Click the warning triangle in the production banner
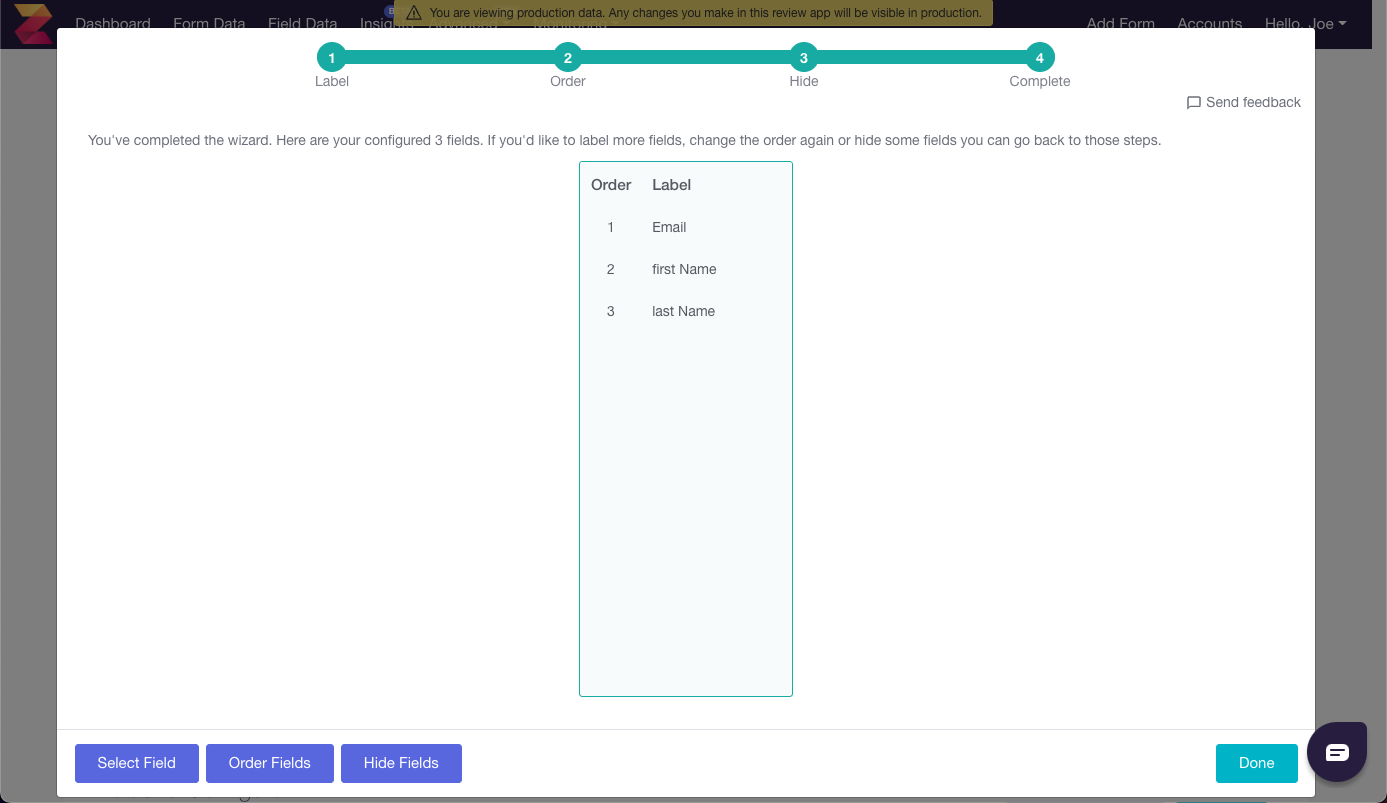Image resolution: width=1387 pixels, height=803 pixels. coord(413,12)
